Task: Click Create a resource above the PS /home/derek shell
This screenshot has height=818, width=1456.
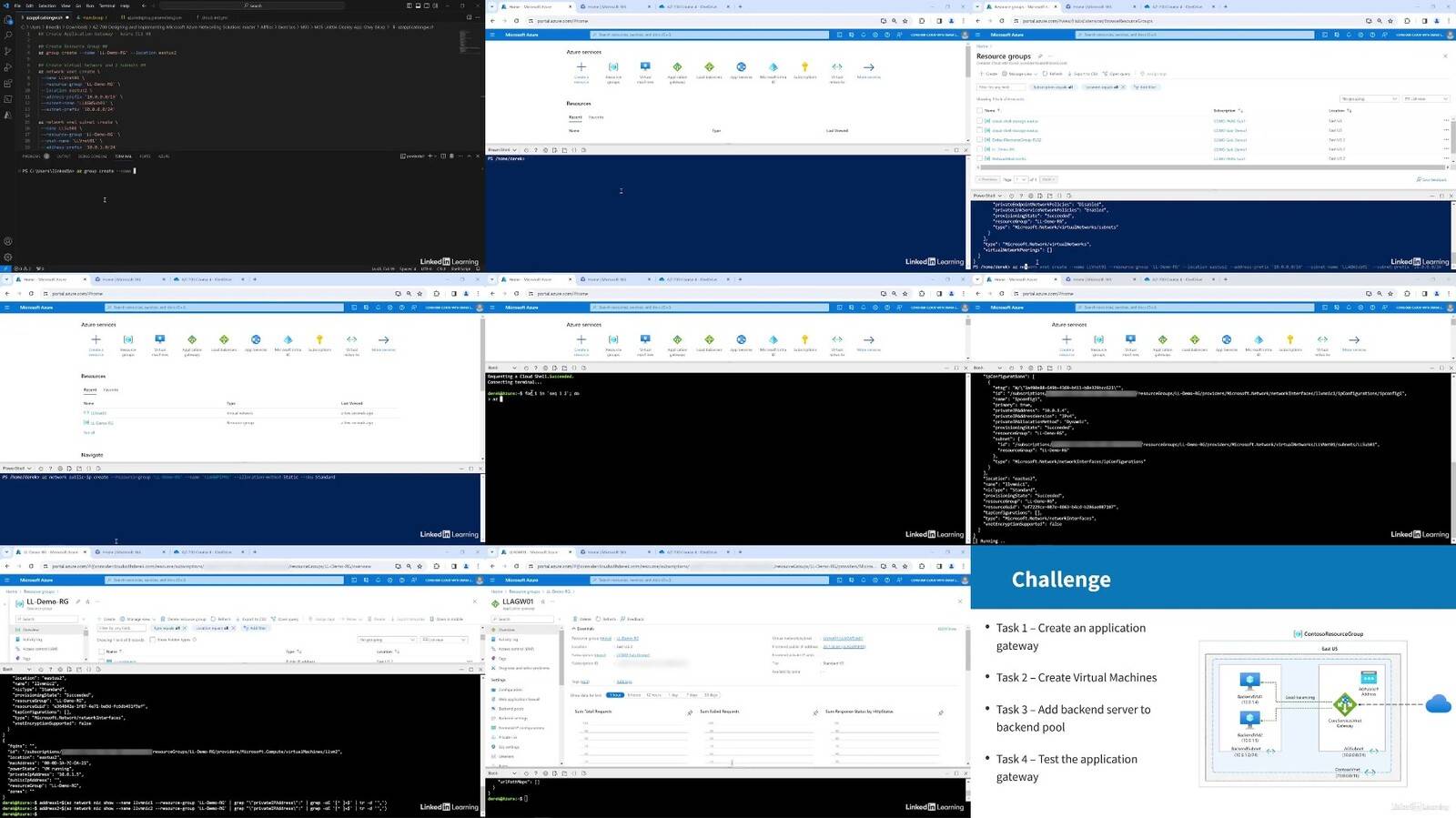Action: coord(581,71)
